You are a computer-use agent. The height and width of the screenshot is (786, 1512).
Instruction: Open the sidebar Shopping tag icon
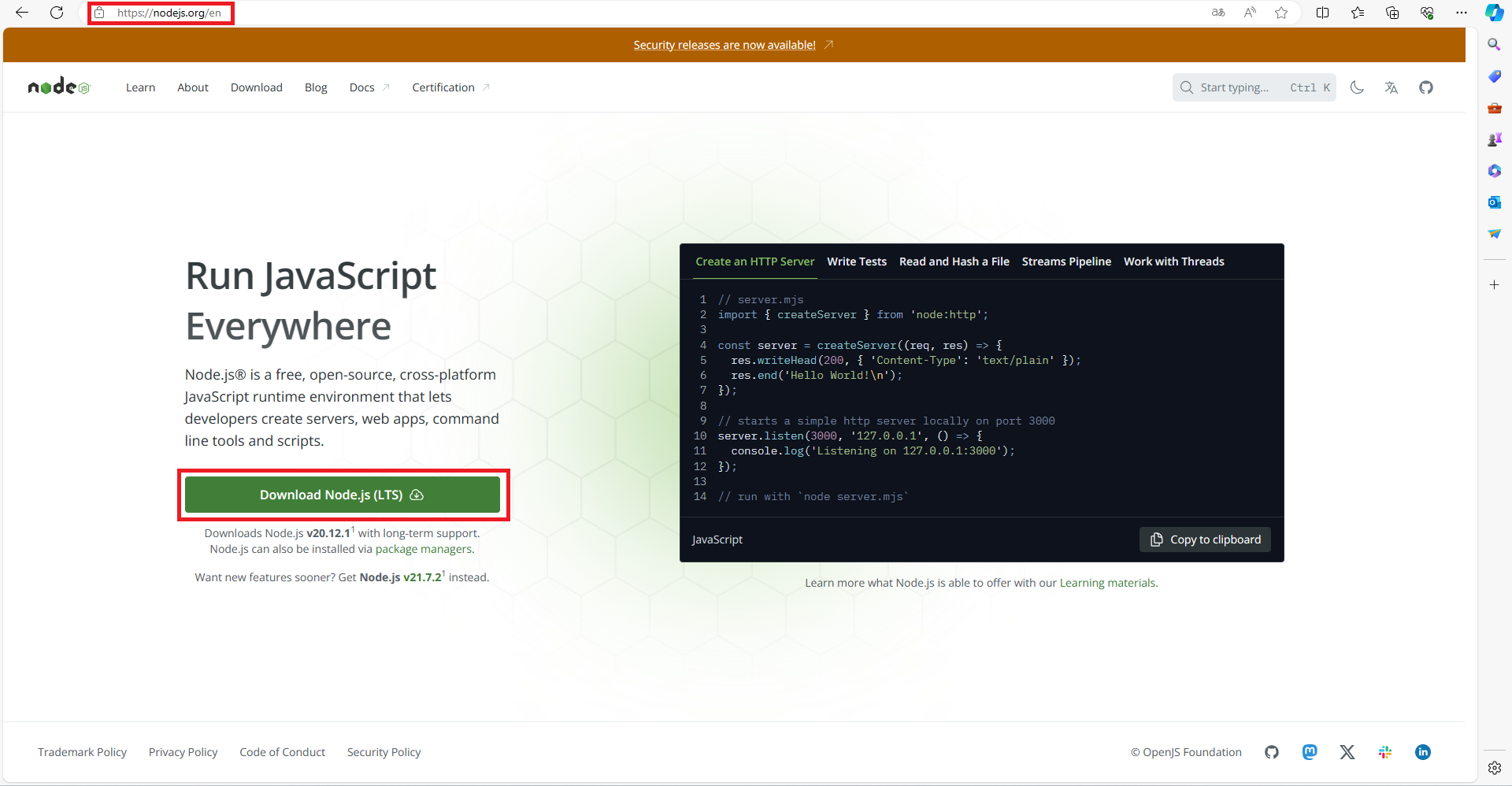pyautogui.click(x=1494, y=76)
